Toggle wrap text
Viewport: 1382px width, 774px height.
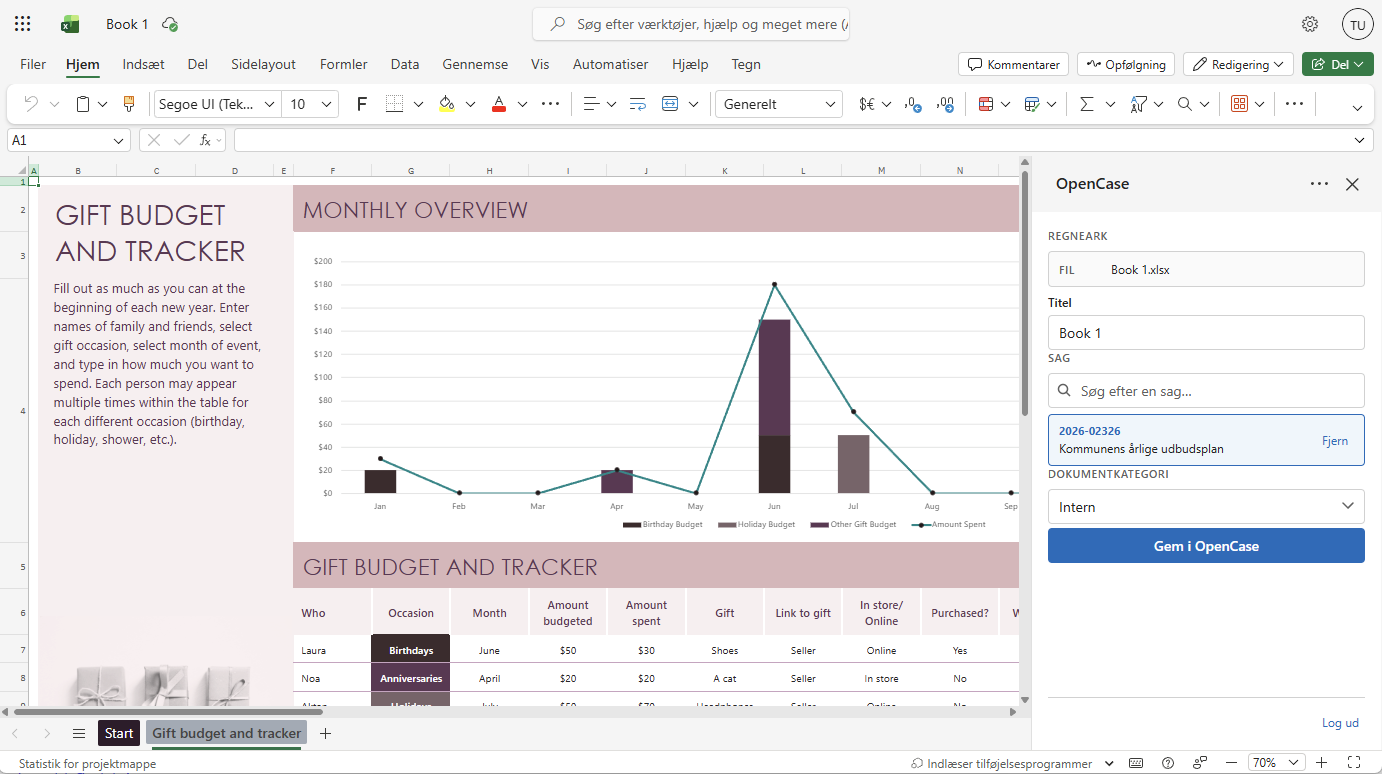point(638,104)
